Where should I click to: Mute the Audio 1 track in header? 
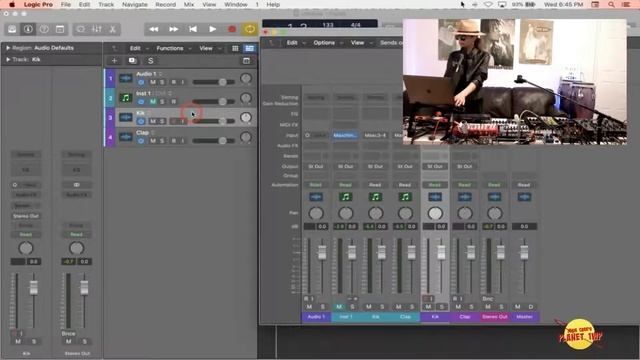click(153, 82)
